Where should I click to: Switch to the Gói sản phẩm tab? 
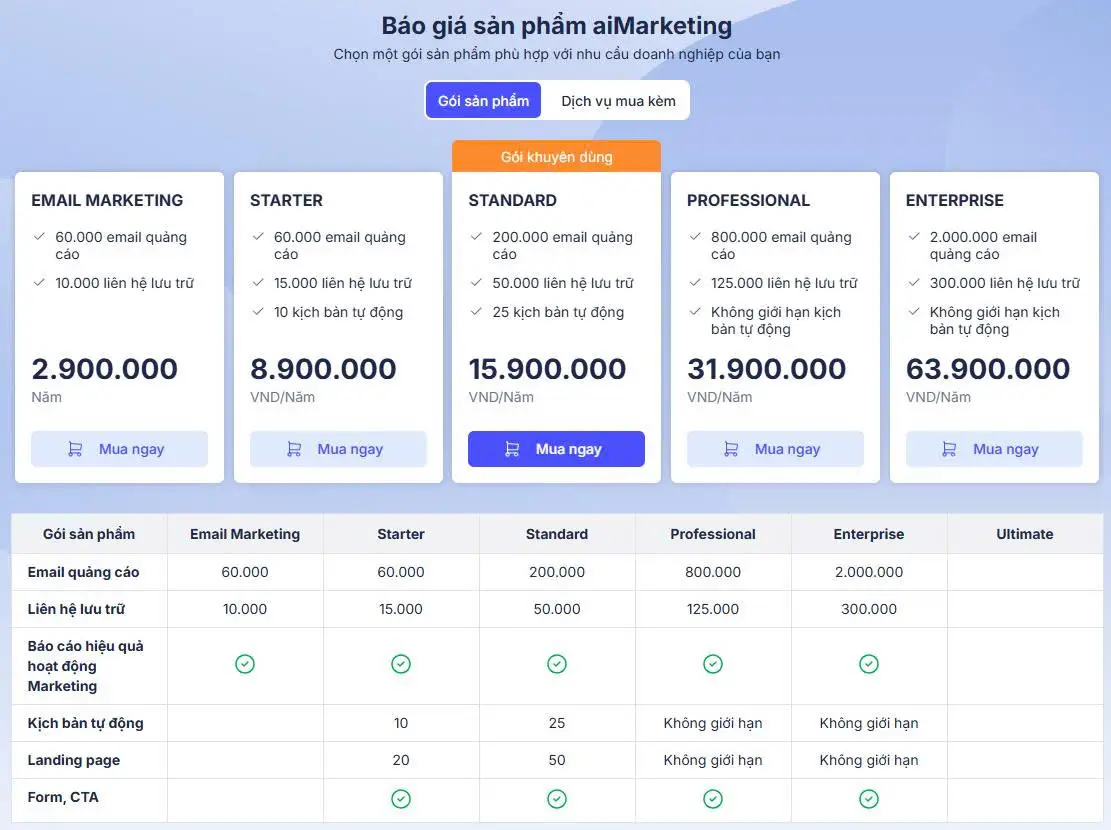tap(483, 101)
